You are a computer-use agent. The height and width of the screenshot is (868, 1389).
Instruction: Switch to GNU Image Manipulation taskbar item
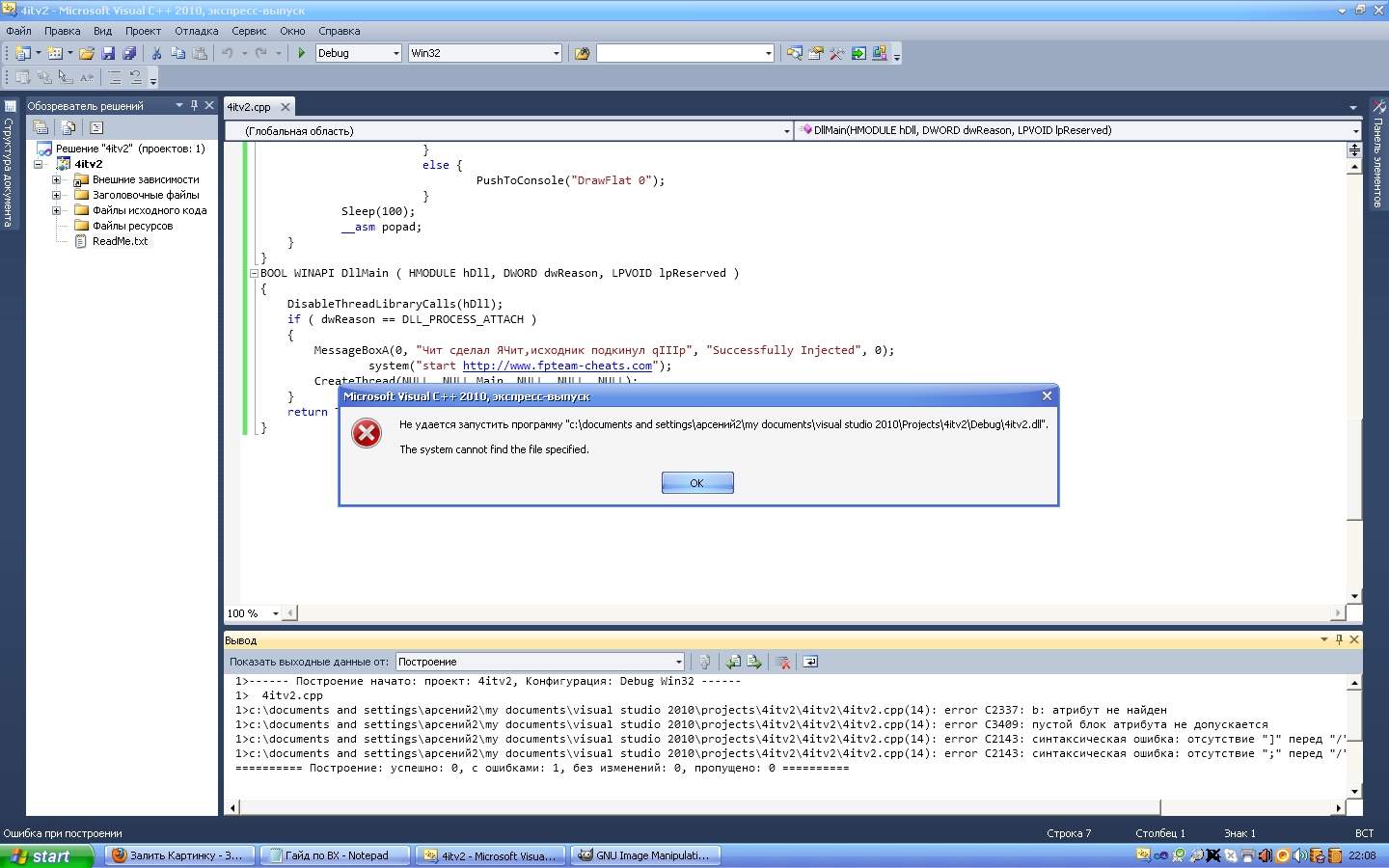pos(645,855)
